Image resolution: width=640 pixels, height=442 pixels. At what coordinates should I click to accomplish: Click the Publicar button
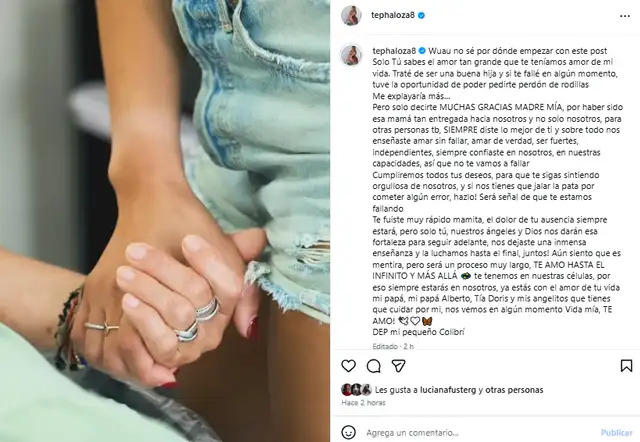tap(616, 433)
